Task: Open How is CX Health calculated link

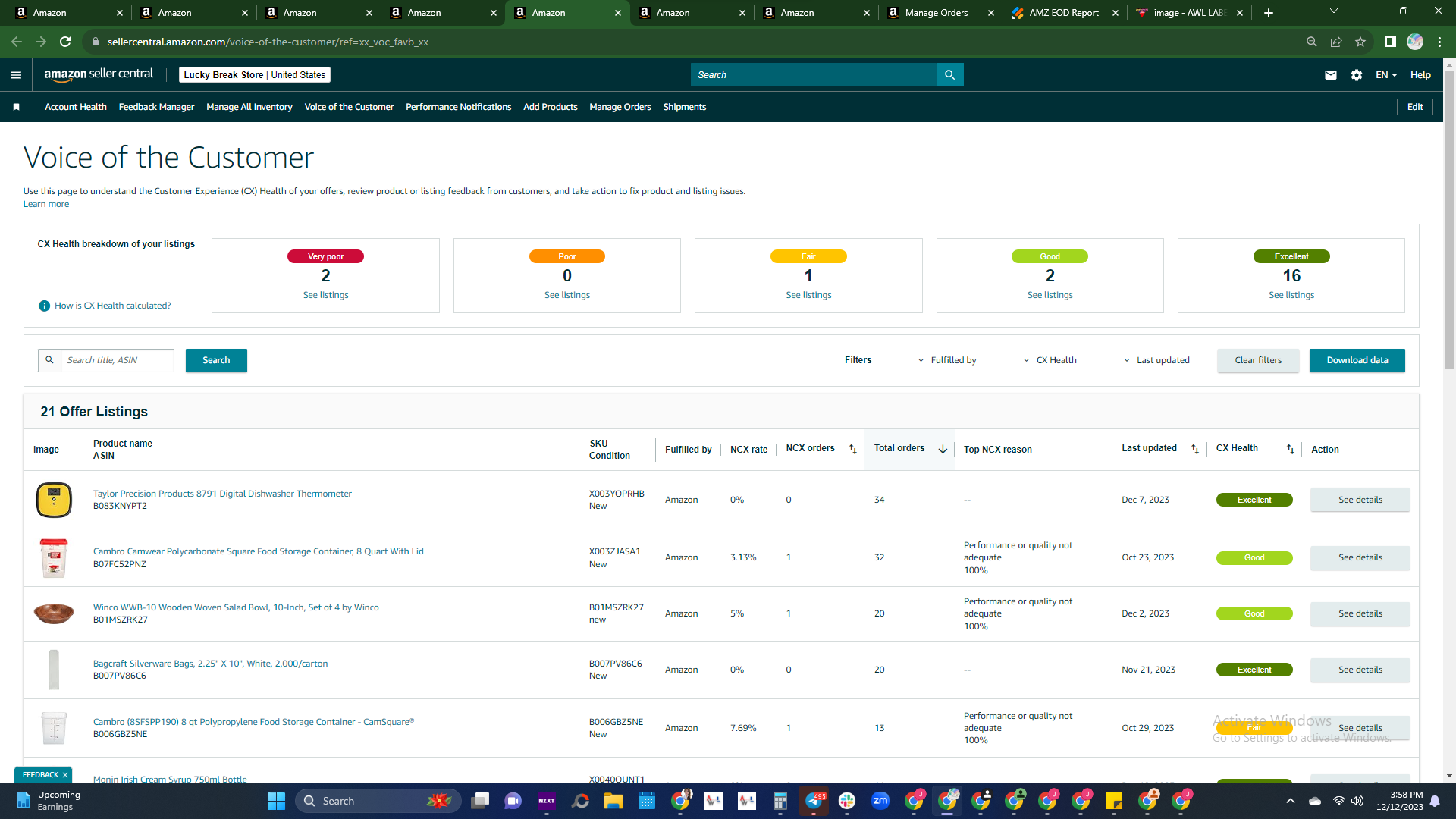Action: [x=113, y=306]
